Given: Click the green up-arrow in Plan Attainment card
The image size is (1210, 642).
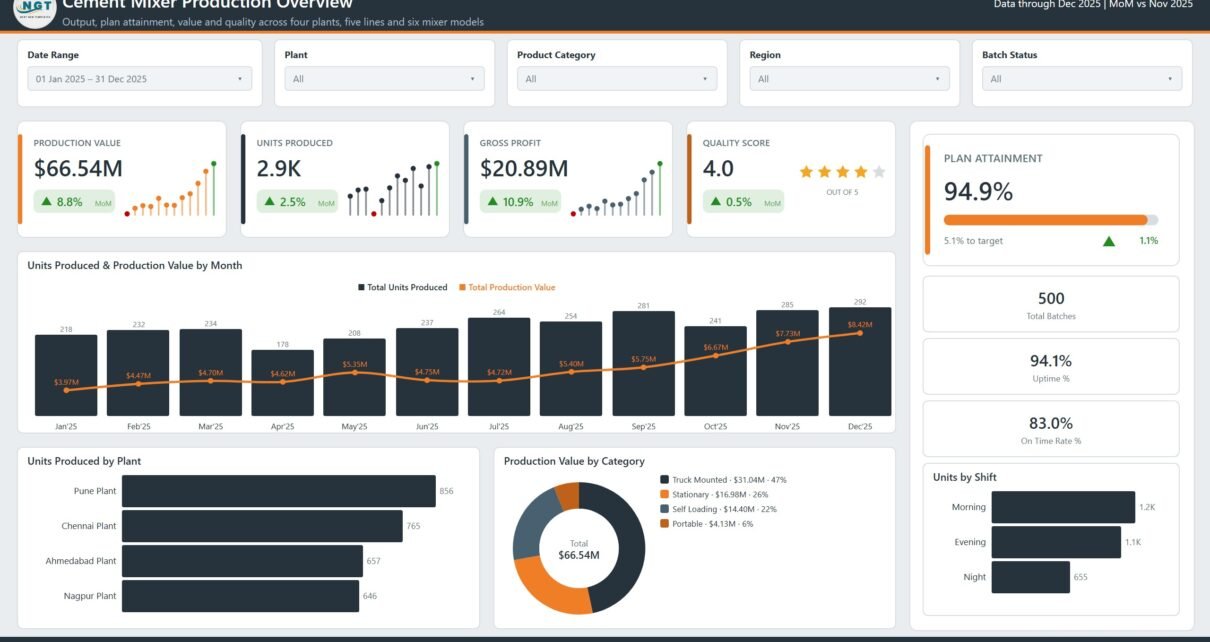Looking at the screenshot, I should click(1109, 241).
